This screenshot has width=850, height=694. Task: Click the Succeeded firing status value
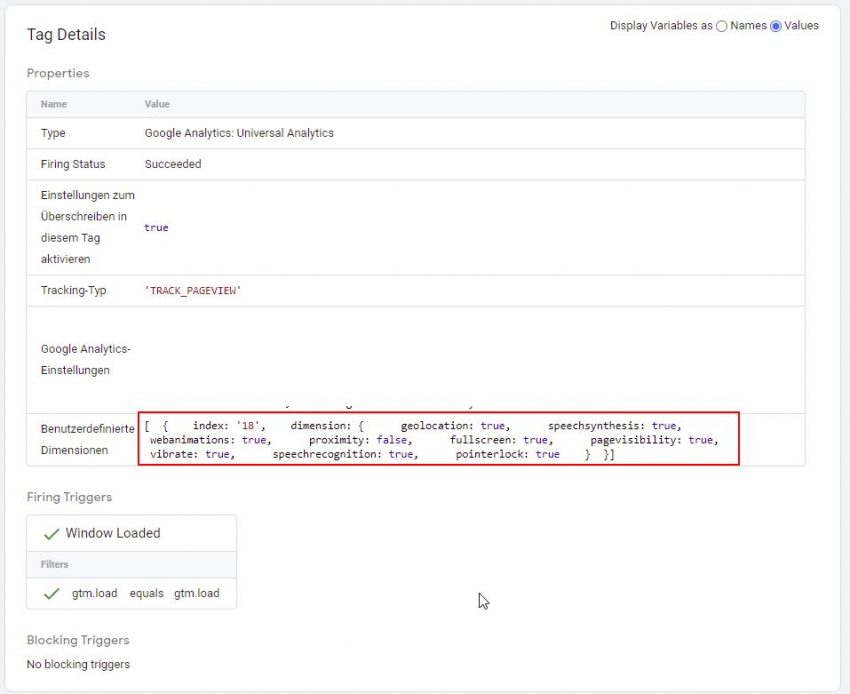[x=172, y=162]
